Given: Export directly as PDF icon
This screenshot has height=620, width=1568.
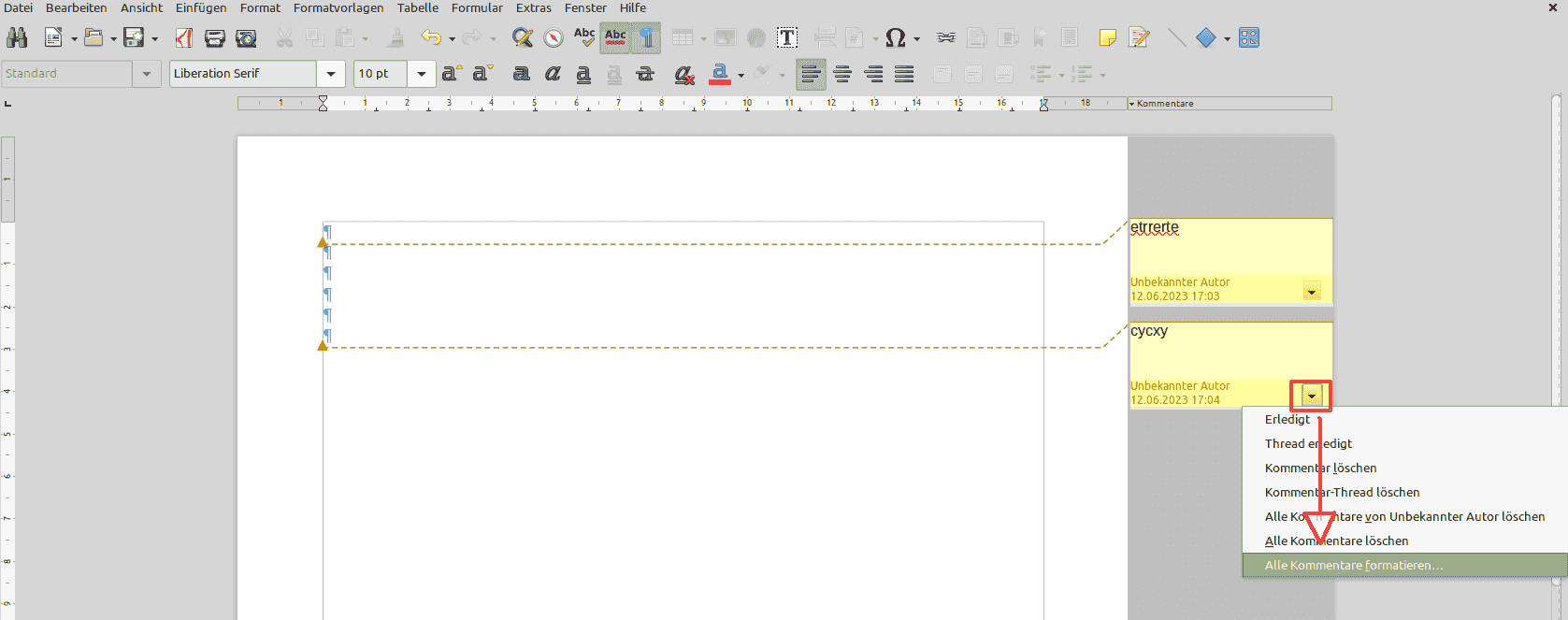Looking at the screenshot, I should [x=184, y=37].
